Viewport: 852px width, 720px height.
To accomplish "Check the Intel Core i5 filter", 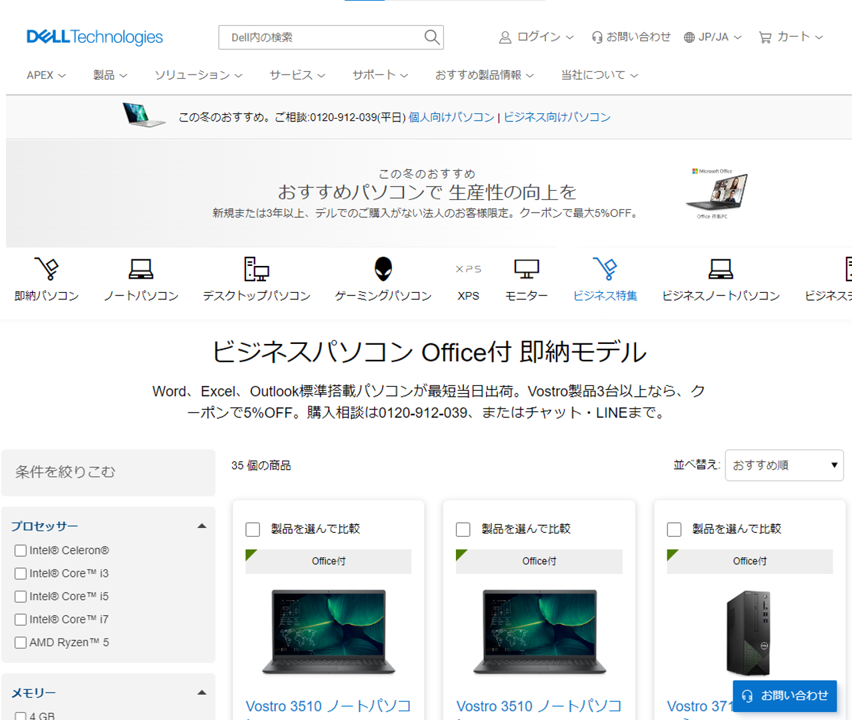I will 21,597.
